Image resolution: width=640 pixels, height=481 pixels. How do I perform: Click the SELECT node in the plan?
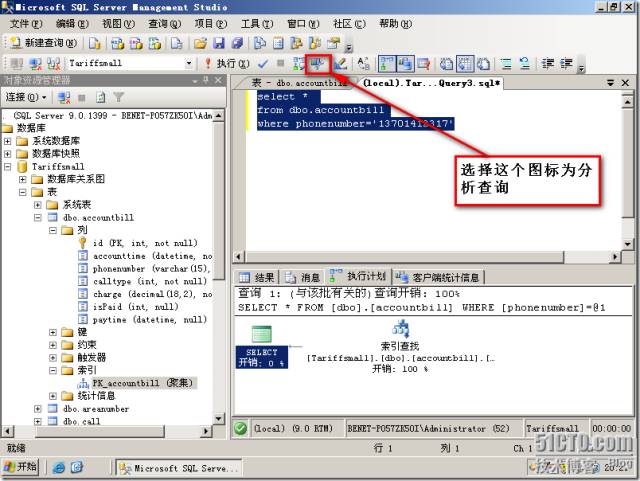point(262,347)
